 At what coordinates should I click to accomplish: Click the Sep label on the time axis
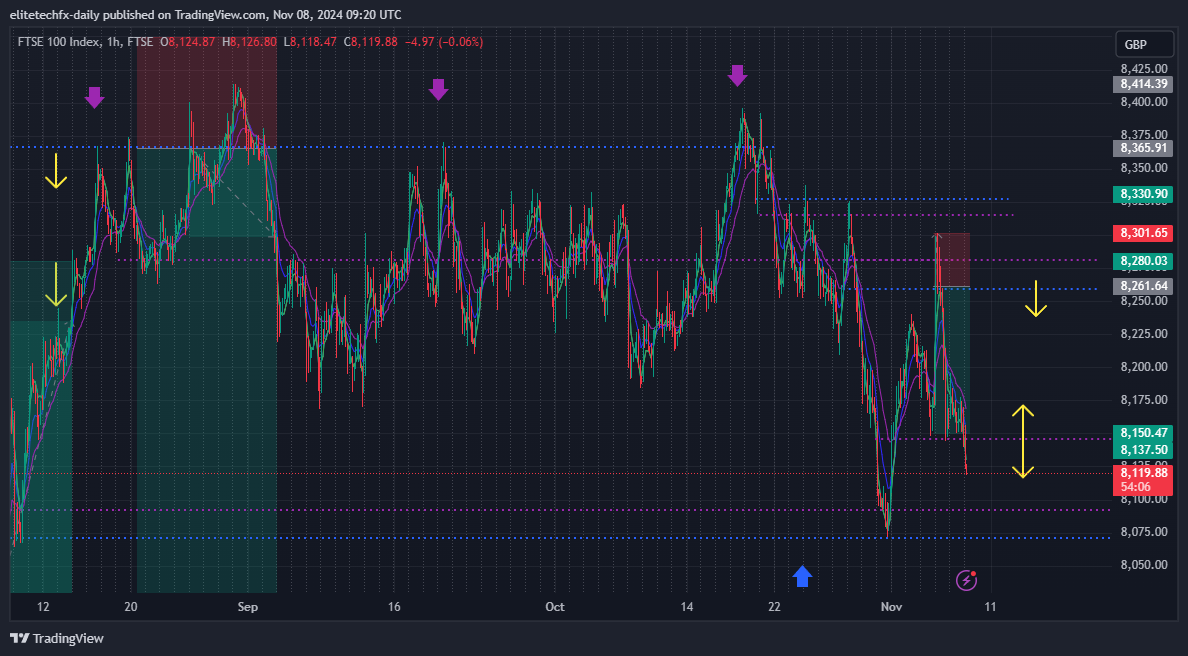[x=248, y=607]
